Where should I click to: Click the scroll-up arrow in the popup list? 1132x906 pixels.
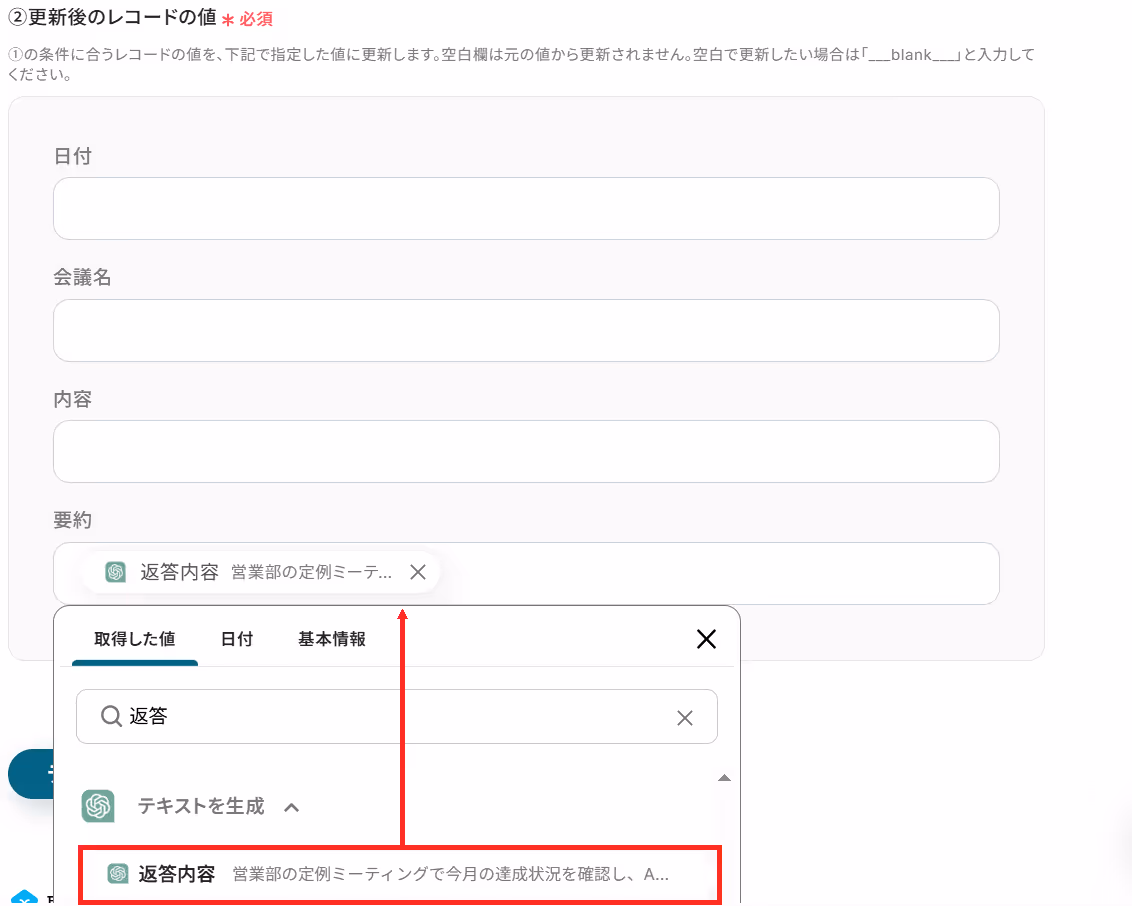[724, 778]
